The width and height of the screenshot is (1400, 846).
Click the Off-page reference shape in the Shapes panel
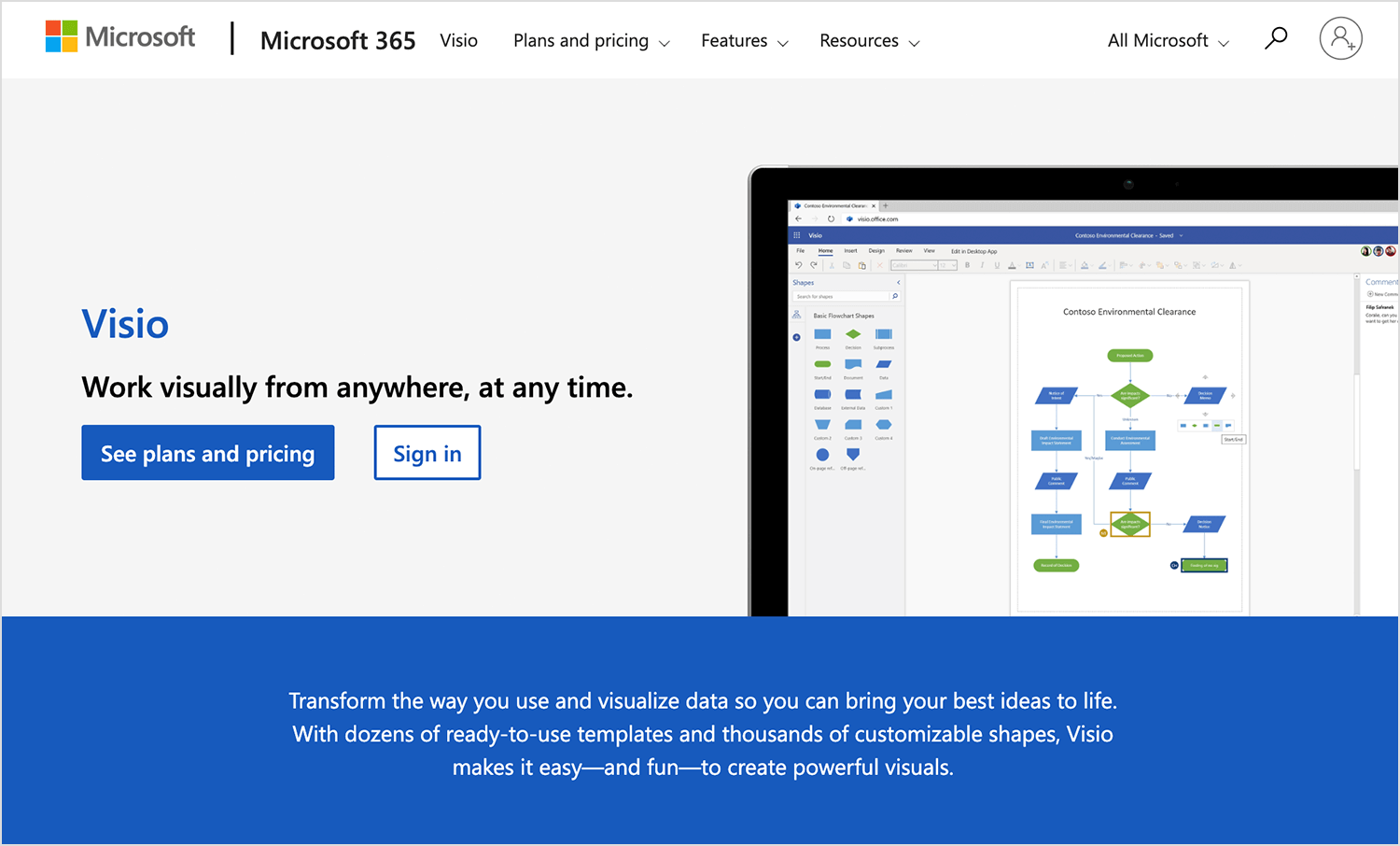point(853,454)
